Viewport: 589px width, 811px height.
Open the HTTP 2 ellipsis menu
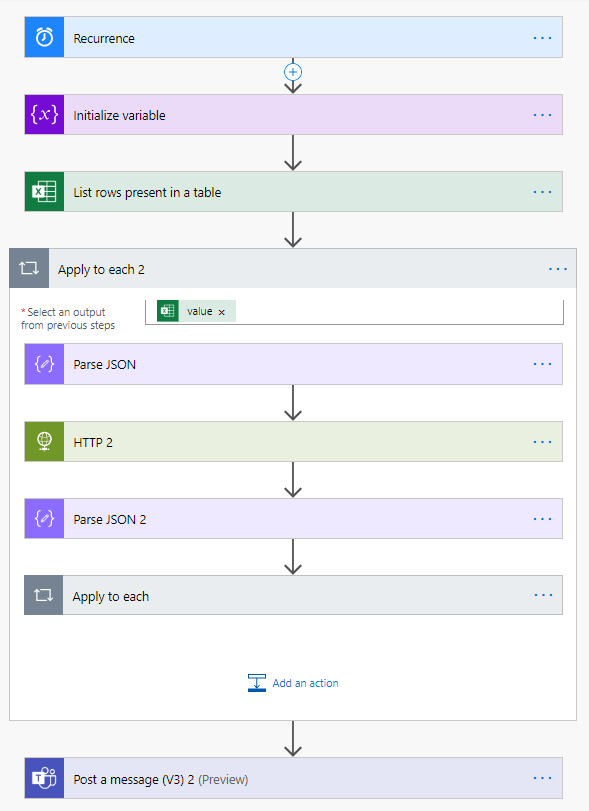point(542,442)
